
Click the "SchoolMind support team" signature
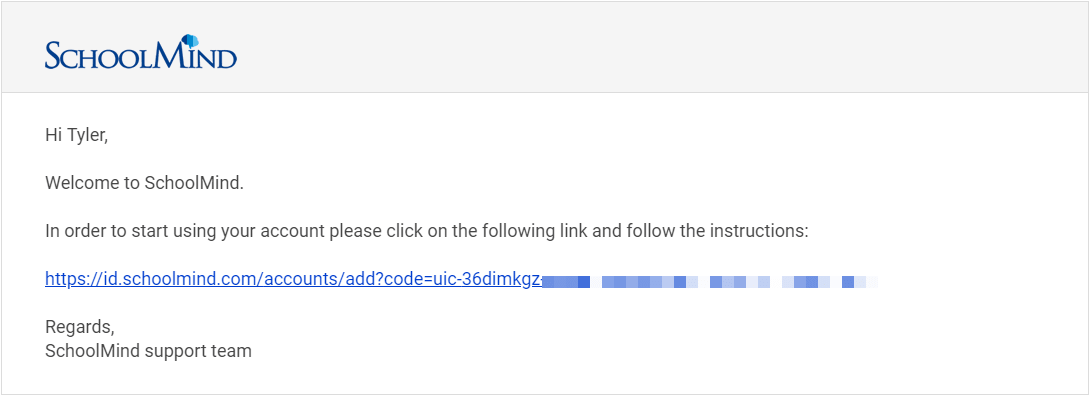[x=148, y=351]
